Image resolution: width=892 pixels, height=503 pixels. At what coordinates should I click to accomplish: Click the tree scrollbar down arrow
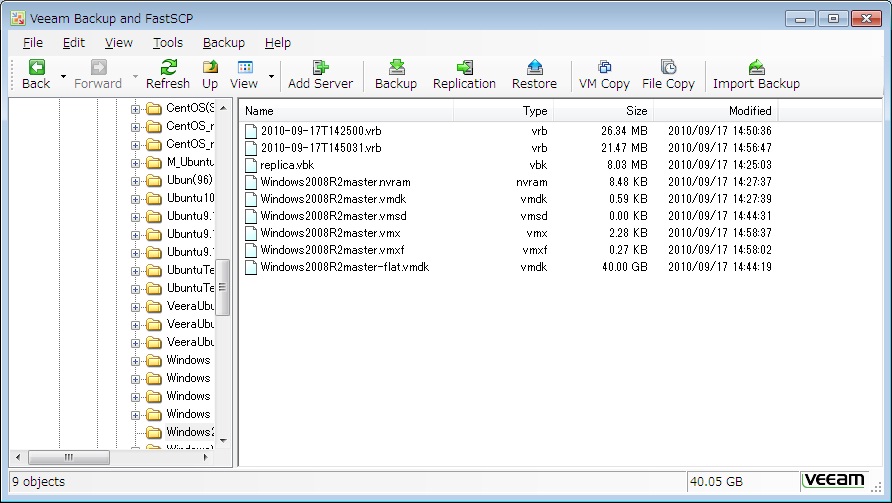223,440
